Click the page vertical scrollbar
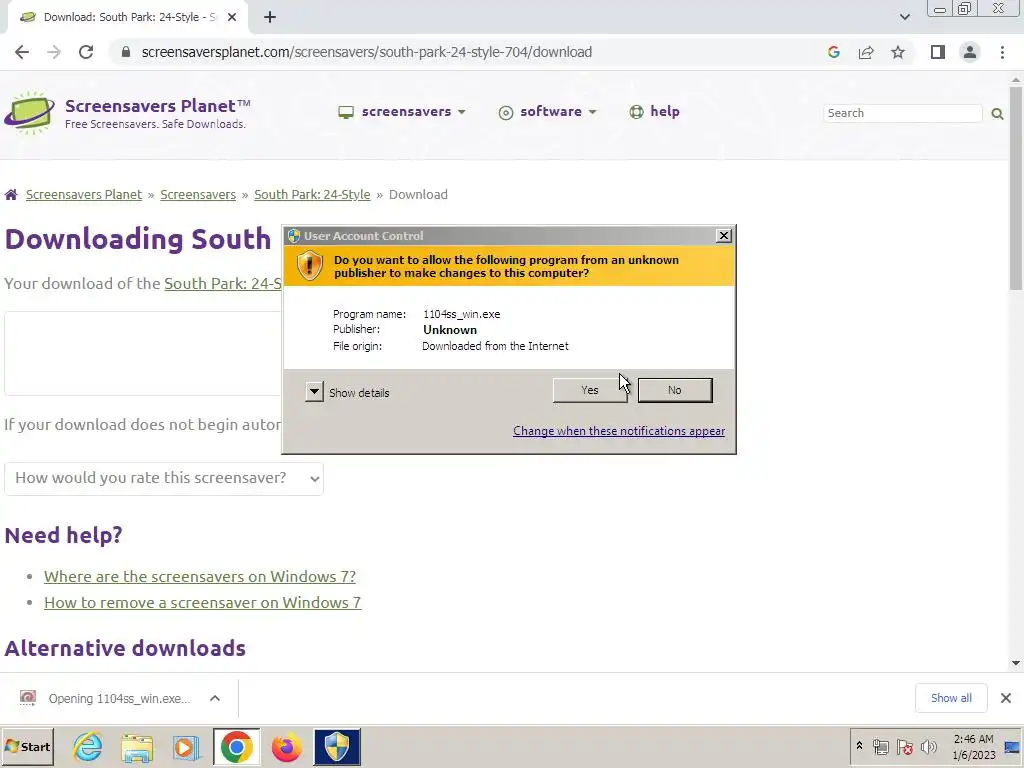The image size is (1024, 768). point(1016,189)
